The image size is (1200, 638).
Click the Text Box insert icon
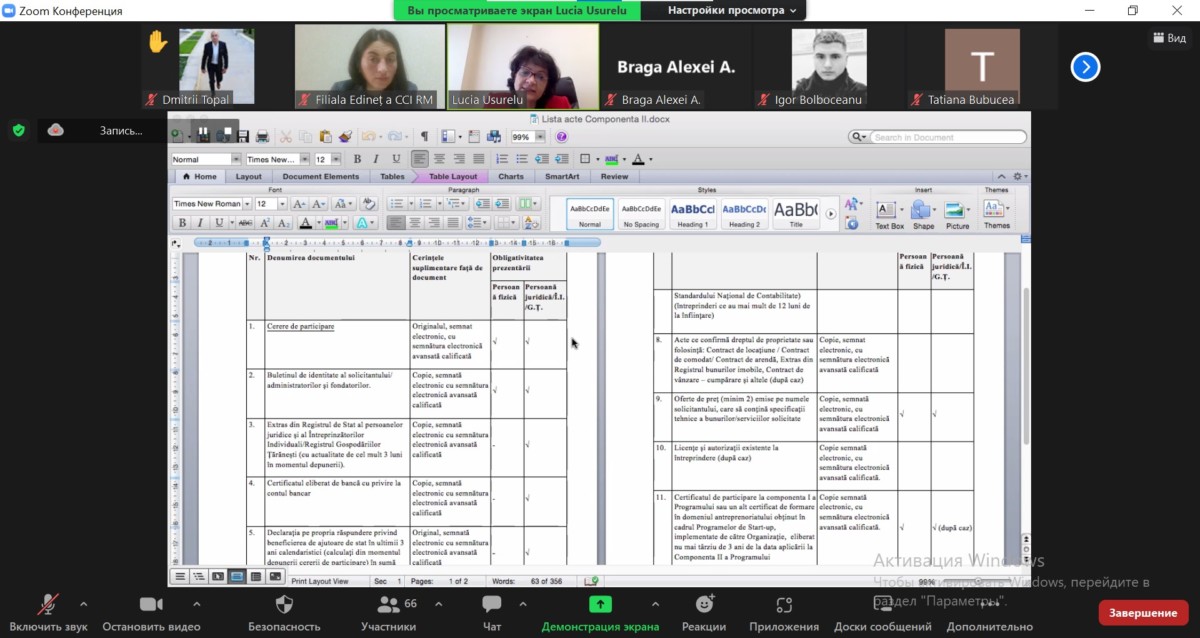pos(887,210)
